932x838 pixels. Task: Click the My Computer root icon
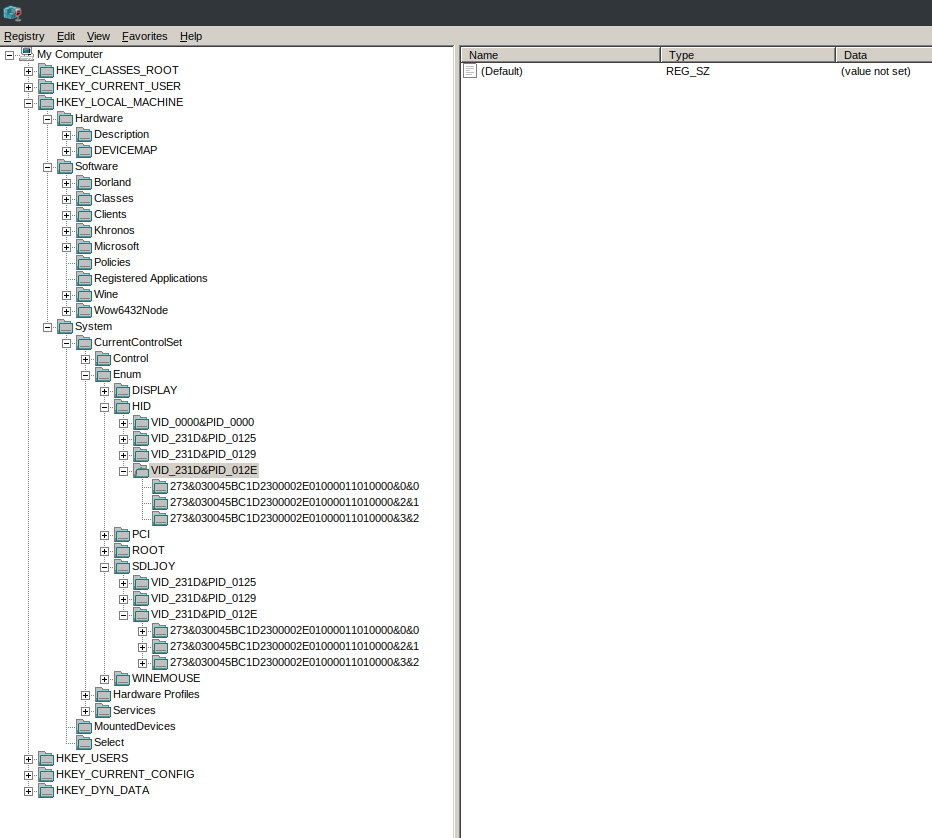pyautogui.click(x=27, y=54)
